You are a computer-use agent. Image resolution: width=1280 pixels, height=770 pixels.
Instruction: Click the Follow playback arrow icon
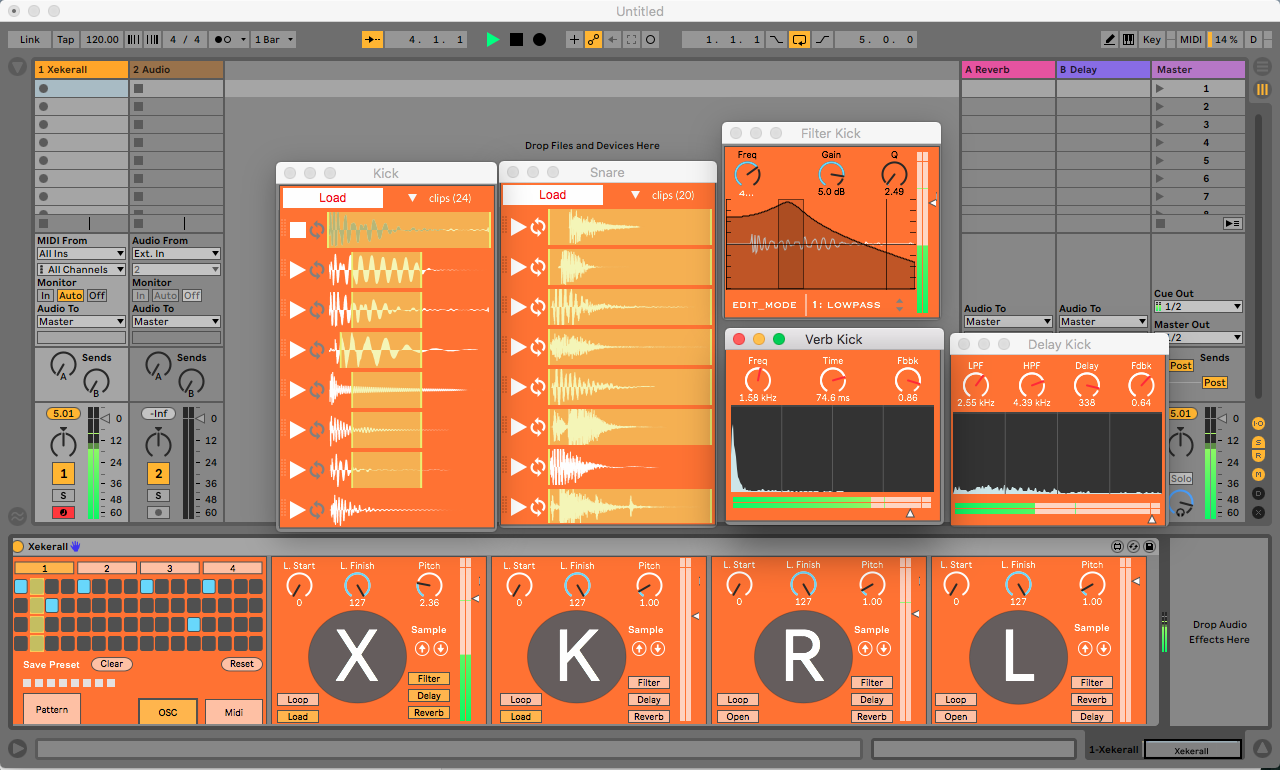(x=372, y=40)
